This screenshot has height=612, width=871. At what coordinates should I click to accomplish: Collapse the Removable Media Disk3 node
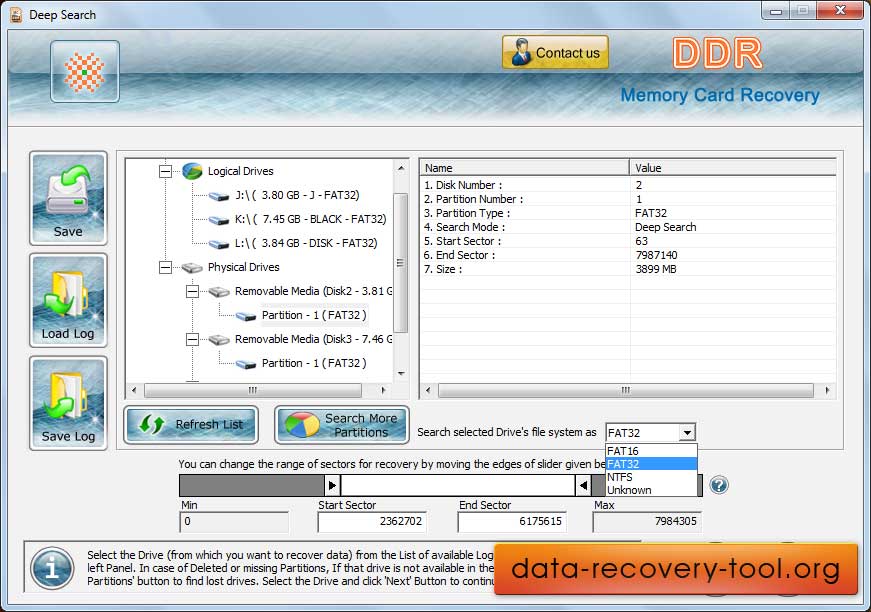[192, 339]
